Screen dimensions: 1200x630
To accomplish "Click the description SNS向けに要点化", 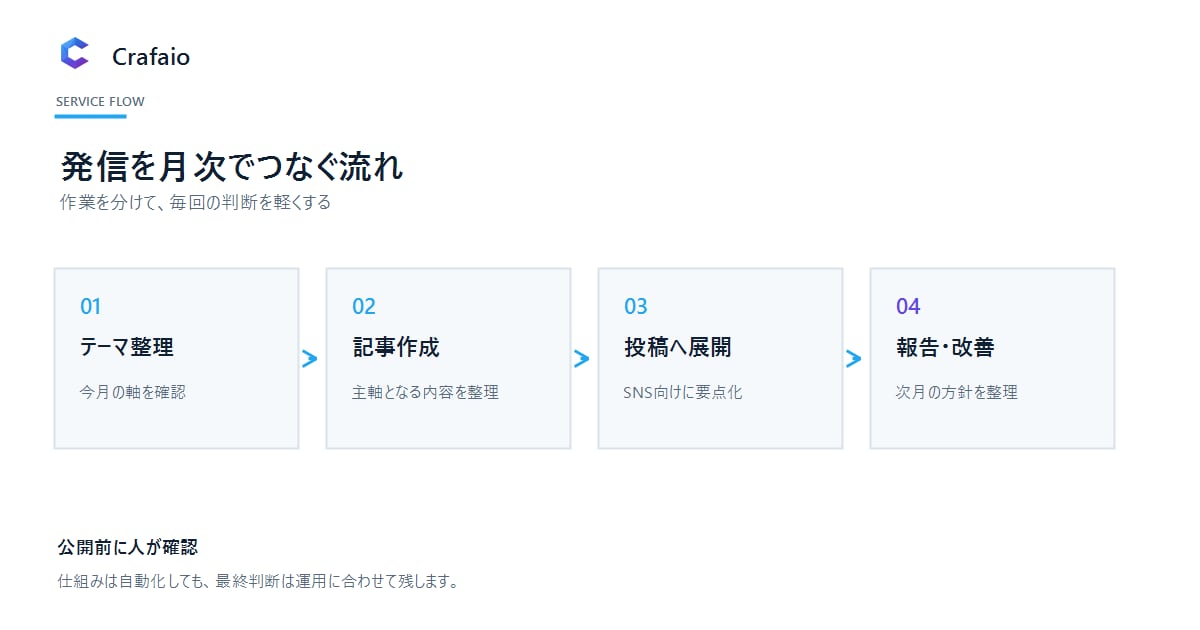I will pyautogui.click(x=683, y=392).
